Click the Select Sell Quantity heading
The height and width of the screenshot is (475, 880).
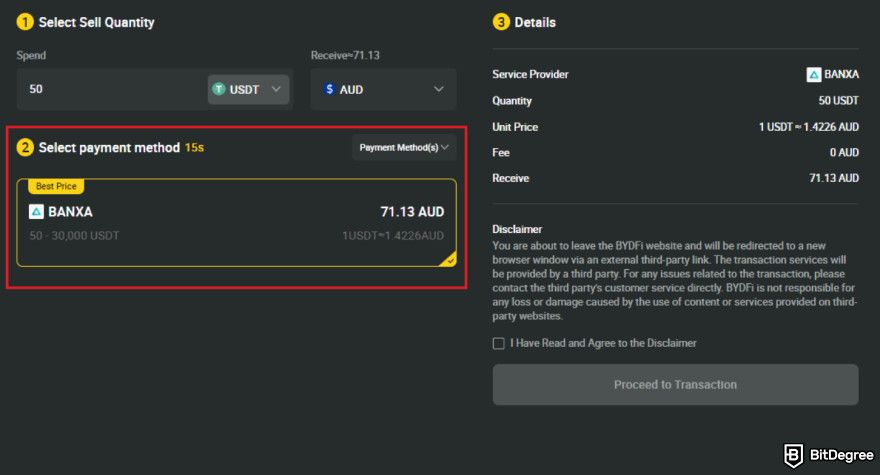pyautogui.click(x=97, y=22)
